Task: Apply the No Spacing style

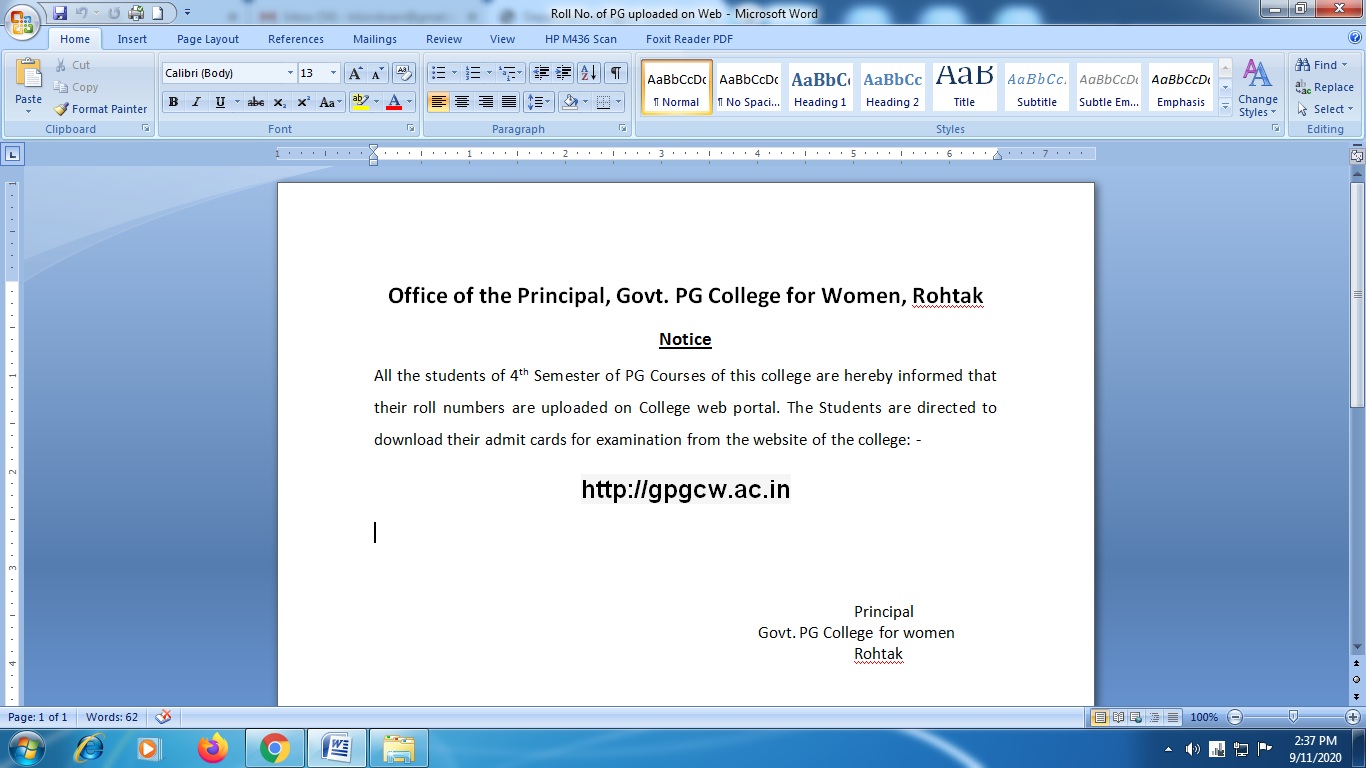Action: 748,87
